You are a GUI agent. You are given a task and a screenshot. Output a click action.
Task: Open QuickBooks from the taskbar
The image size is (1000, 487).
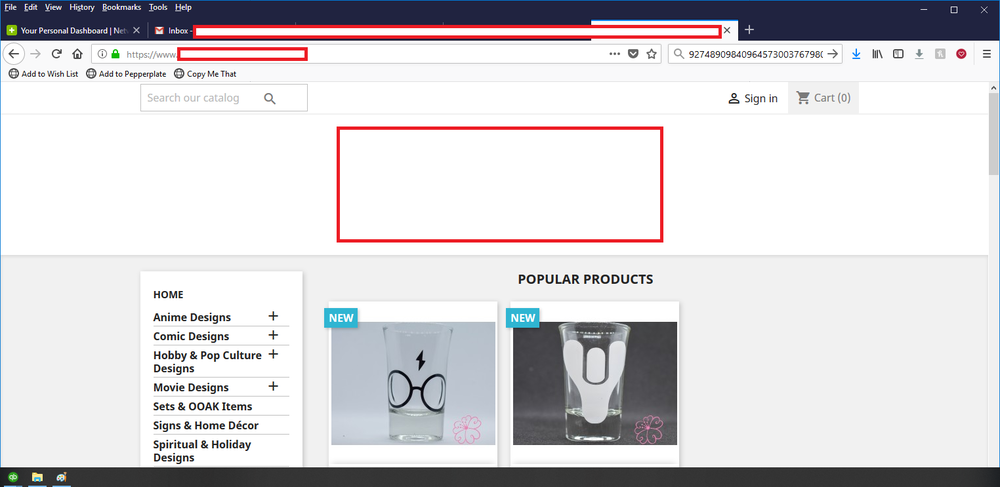click(13, 477)
